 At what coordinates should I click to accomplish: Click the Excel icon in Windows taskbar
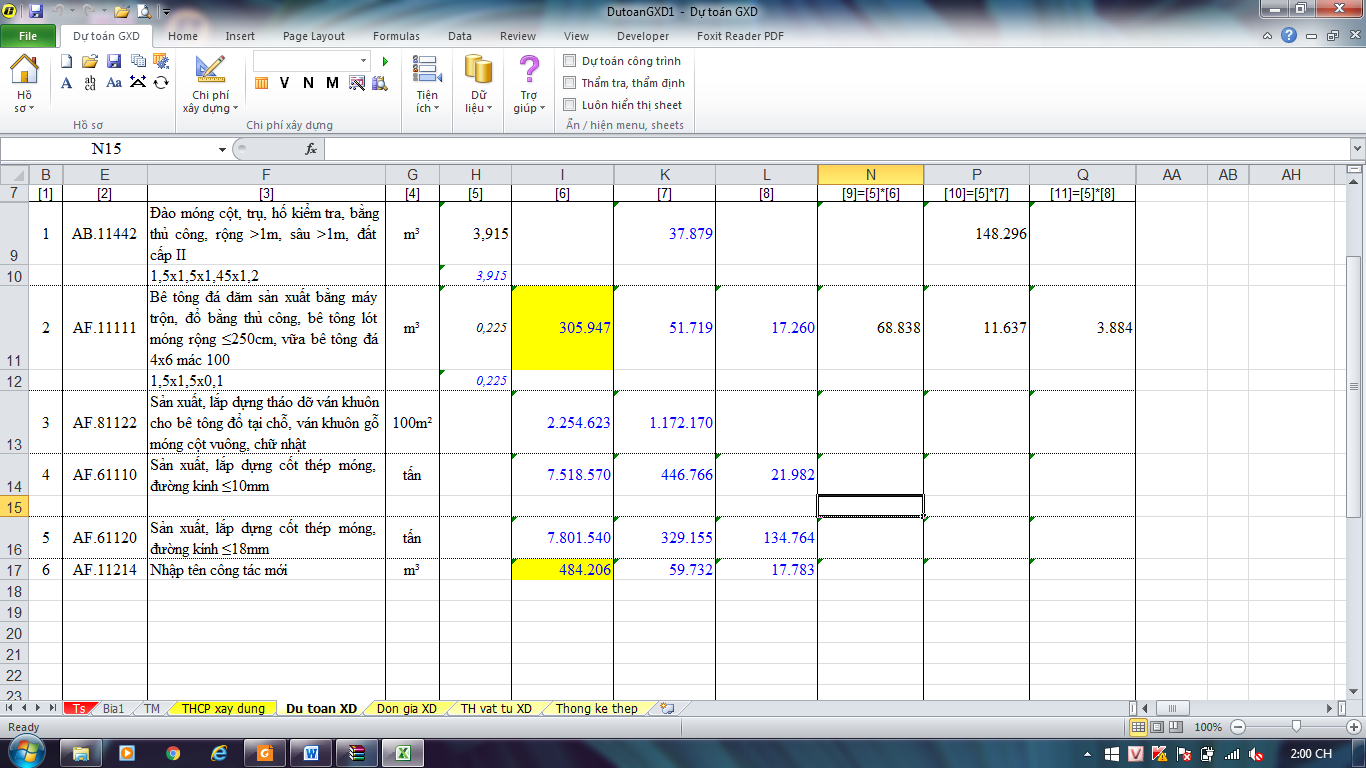coord(403,752)
